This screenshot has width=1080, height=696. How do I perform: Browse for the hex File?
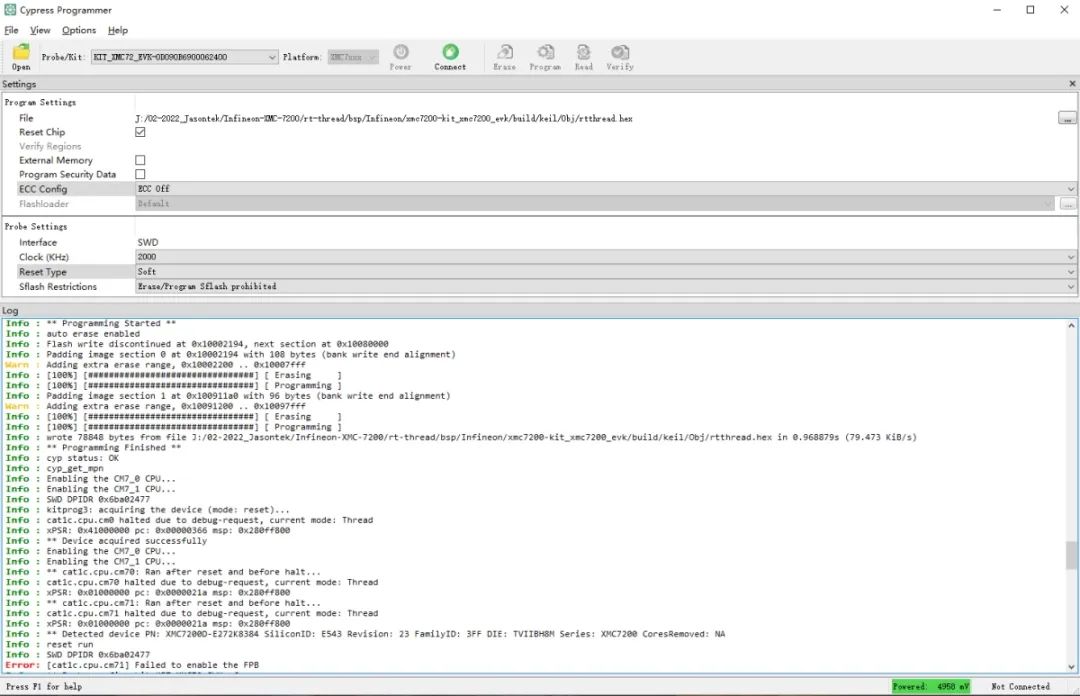click(1067, 119)
